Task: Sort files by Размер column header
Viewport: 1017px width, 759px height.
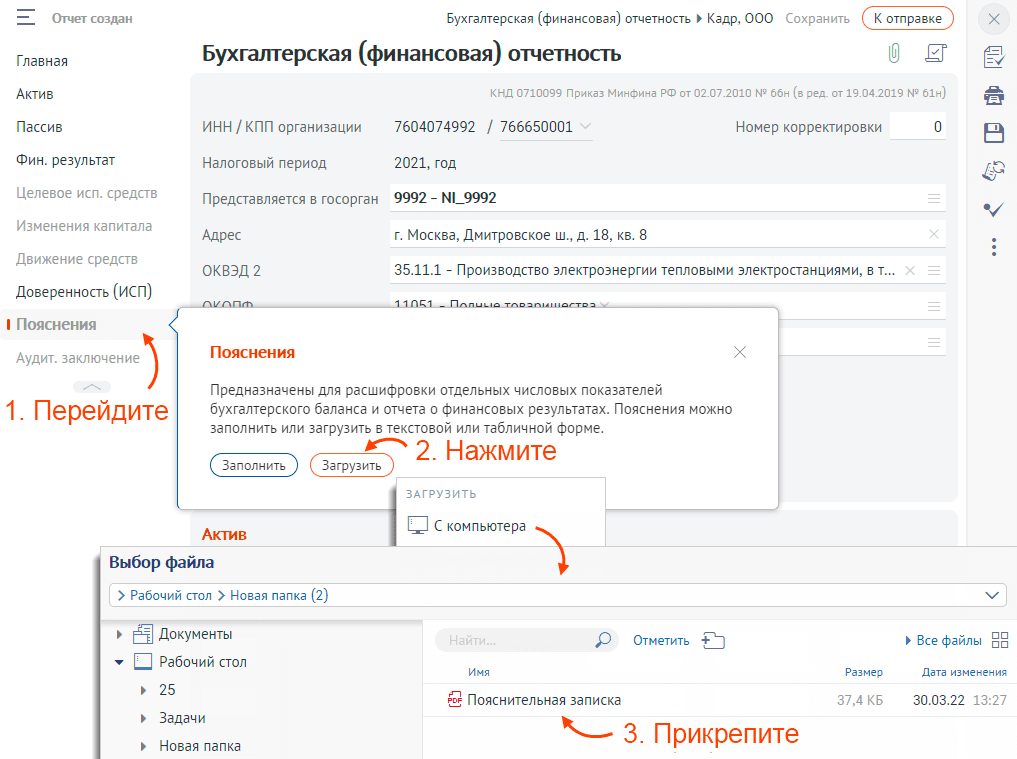Action: coord(863,672)
